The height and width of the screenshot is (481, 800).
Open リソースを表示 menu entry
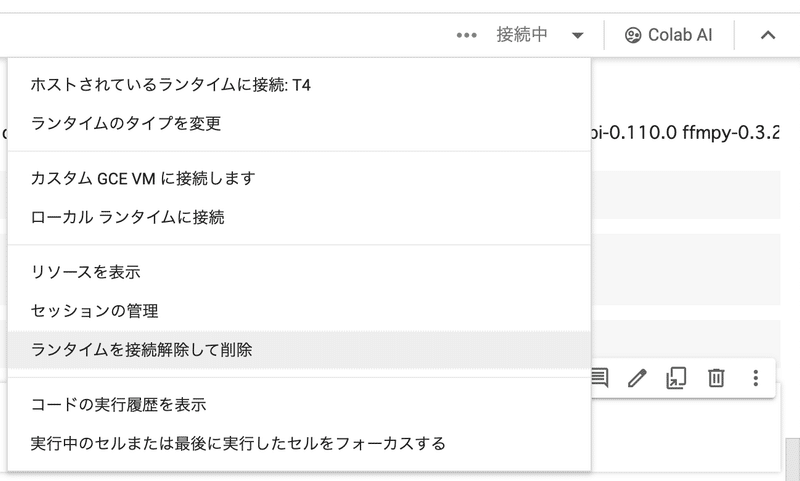click(x=86, y=271)
